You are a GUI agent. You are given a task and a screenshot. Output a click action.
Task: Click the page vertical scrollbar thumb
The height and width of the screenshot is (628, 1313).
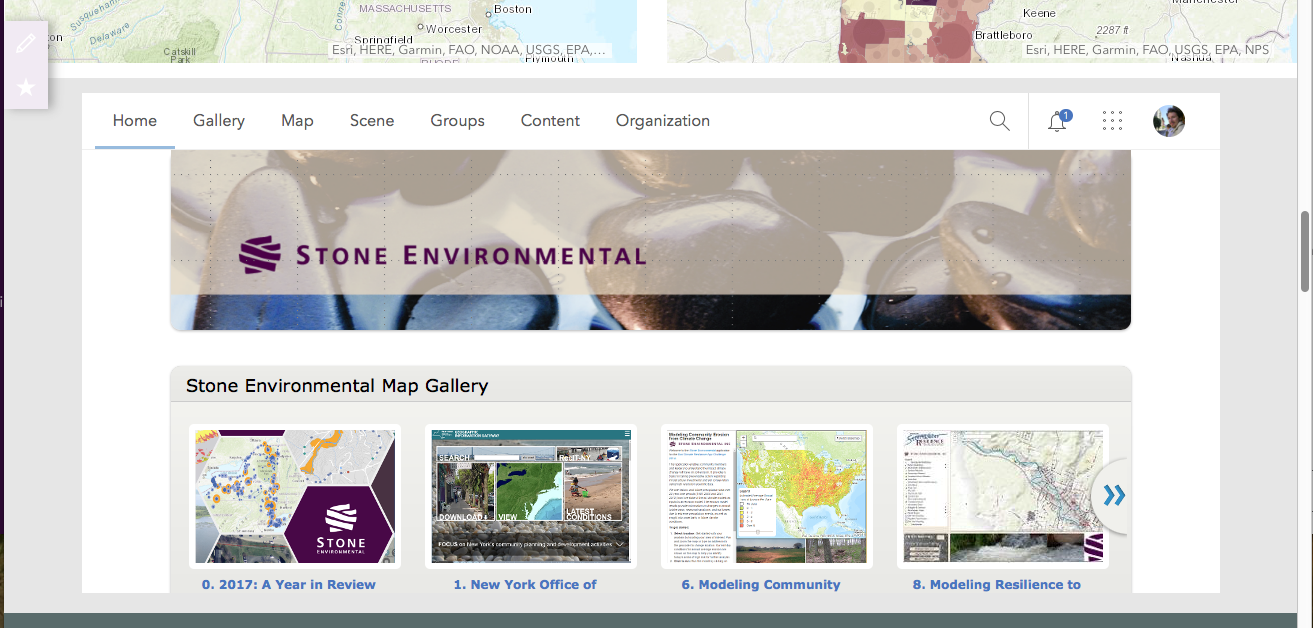click(1304, 251)
